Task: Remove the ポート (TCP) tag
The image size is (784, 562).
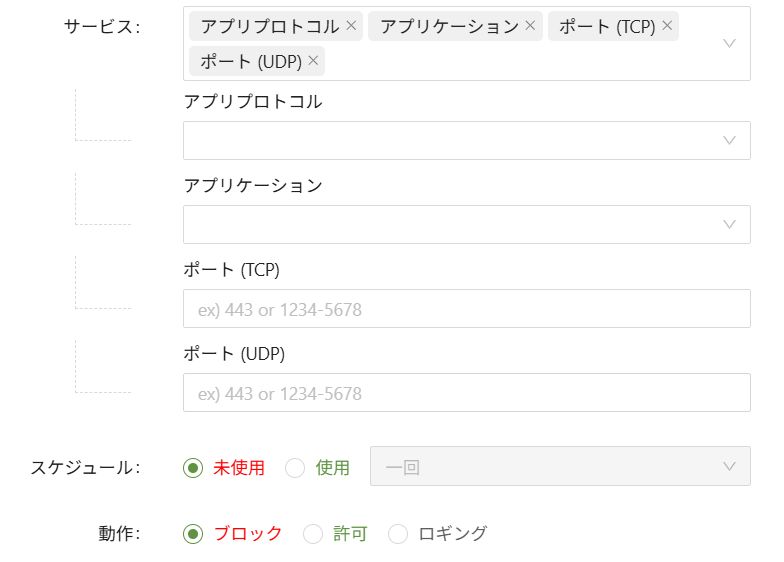Action: (x=667, y=26)
